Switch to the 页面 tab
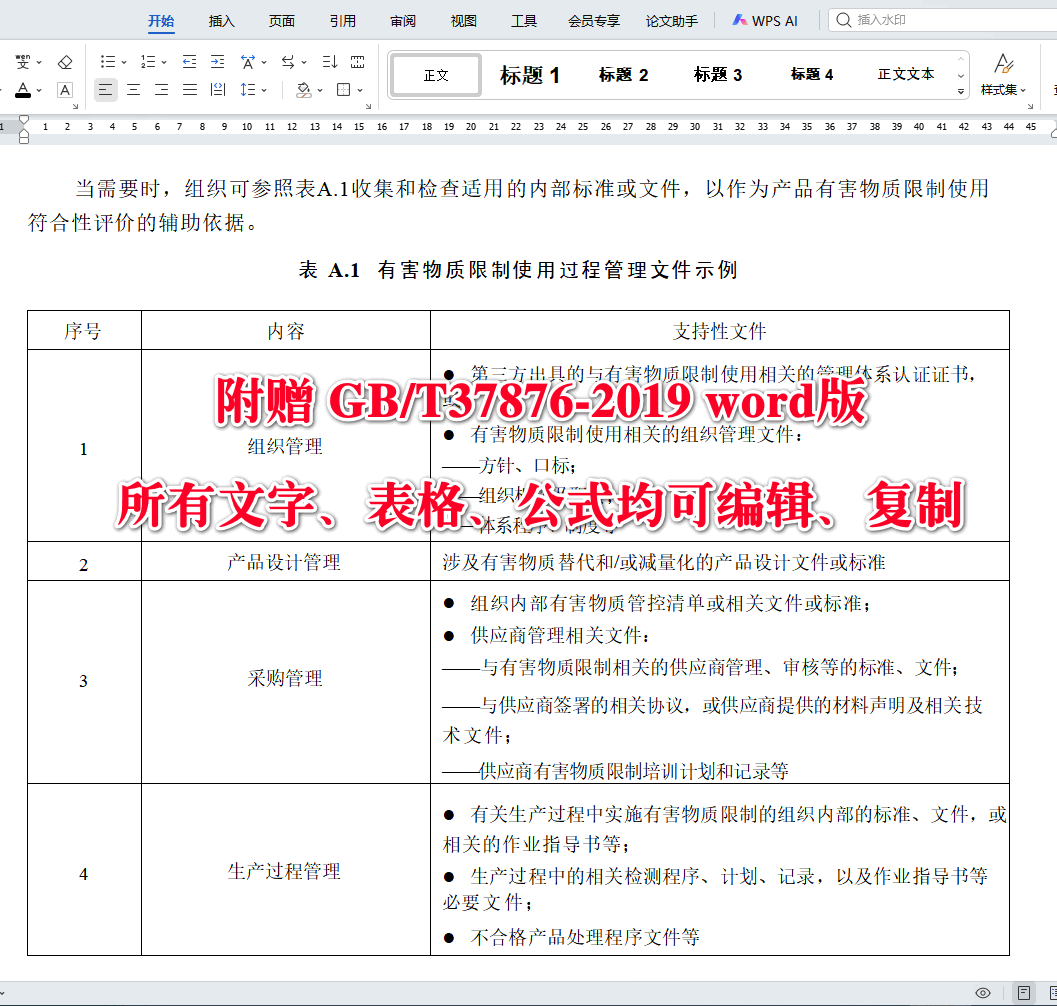 click(x=282, y=21)
